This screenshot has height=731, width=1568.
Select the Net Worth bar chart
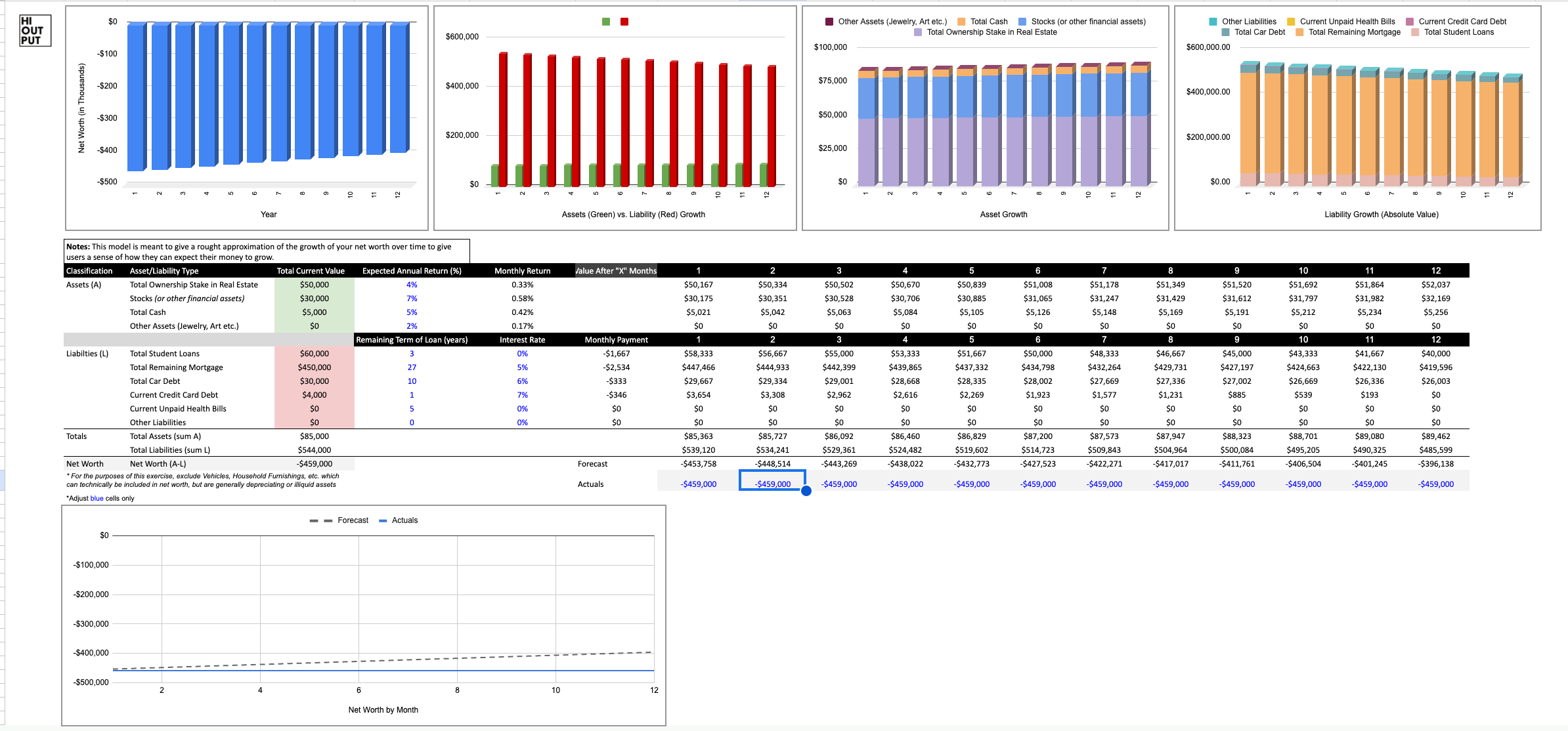[x=247, y=118]
